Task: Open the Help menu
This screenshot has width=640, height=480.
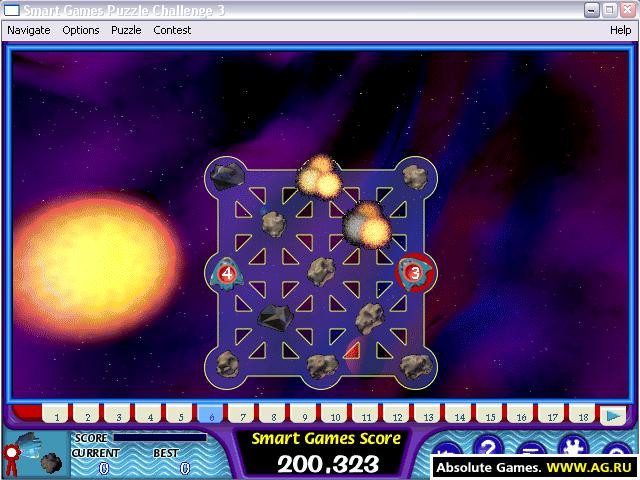Action: point(620,30)
